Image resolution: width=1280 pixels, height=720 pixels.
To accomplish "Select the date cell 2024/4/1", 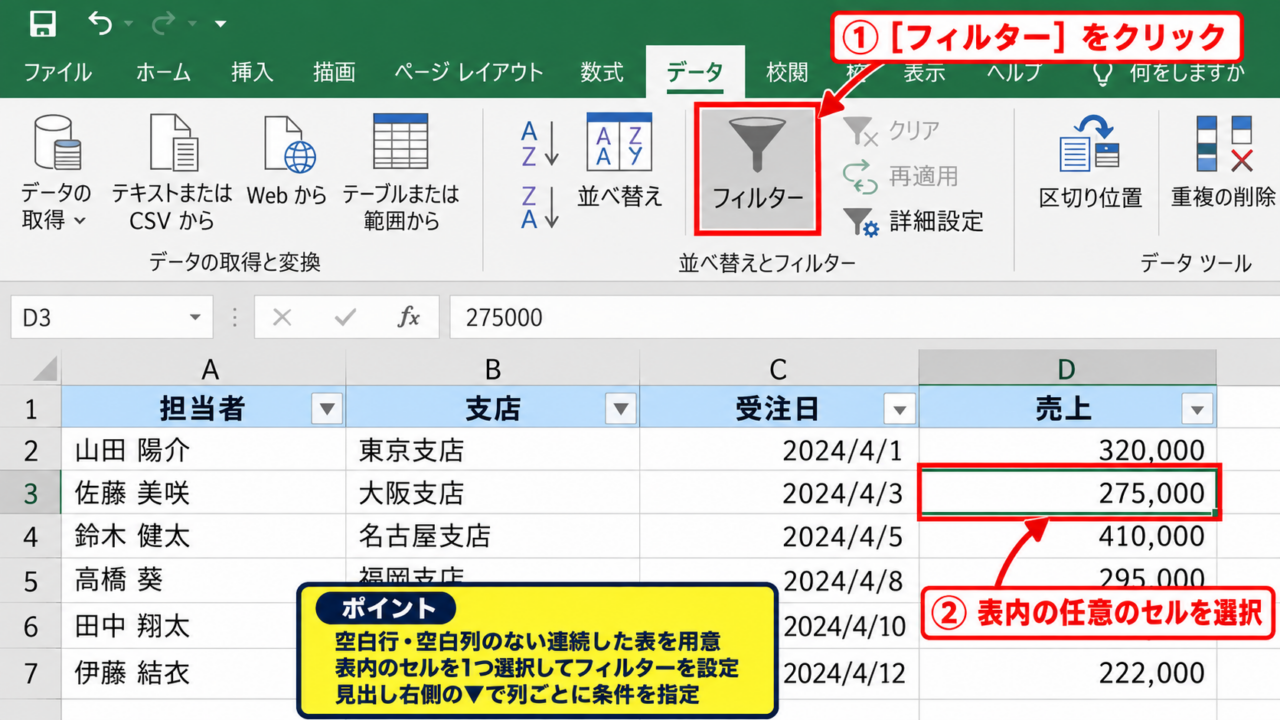I will 779,451.
